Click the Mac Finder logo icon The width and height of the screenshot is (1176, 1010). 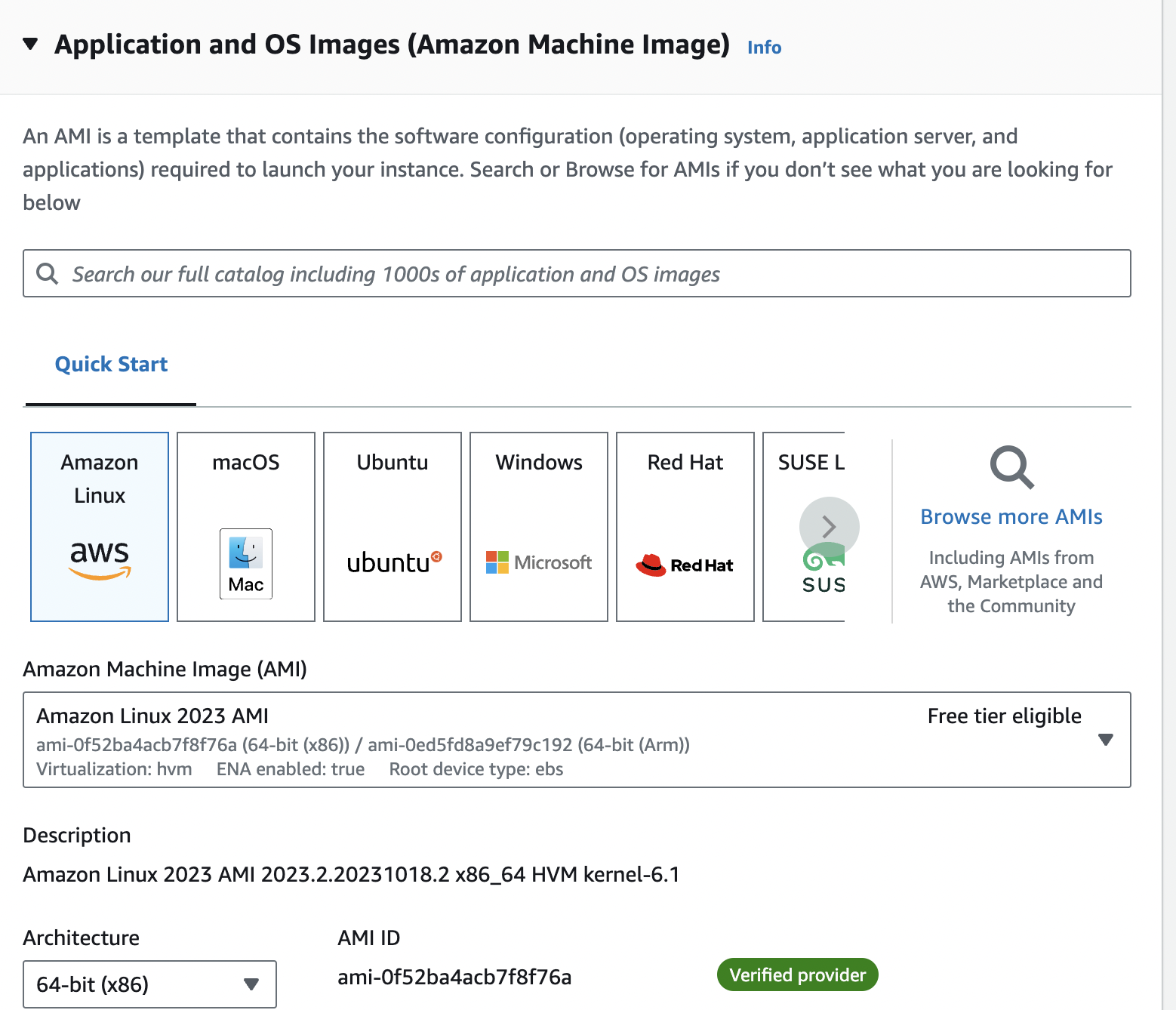click(246, 564)
